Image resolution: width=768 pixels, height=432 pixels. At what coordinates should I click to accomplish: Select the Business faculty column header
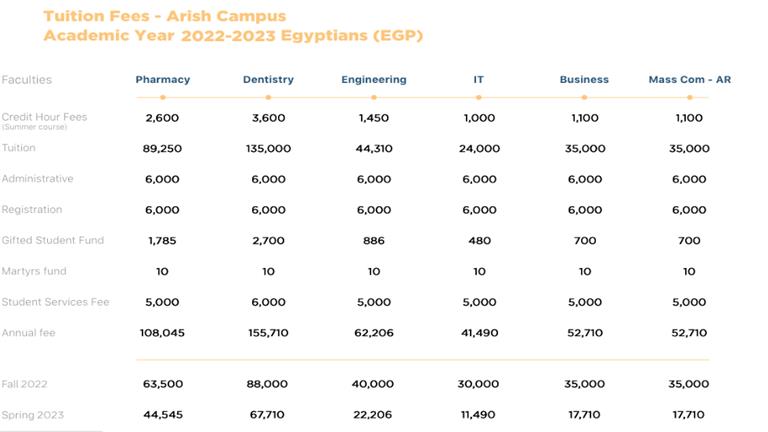(584, 80)
